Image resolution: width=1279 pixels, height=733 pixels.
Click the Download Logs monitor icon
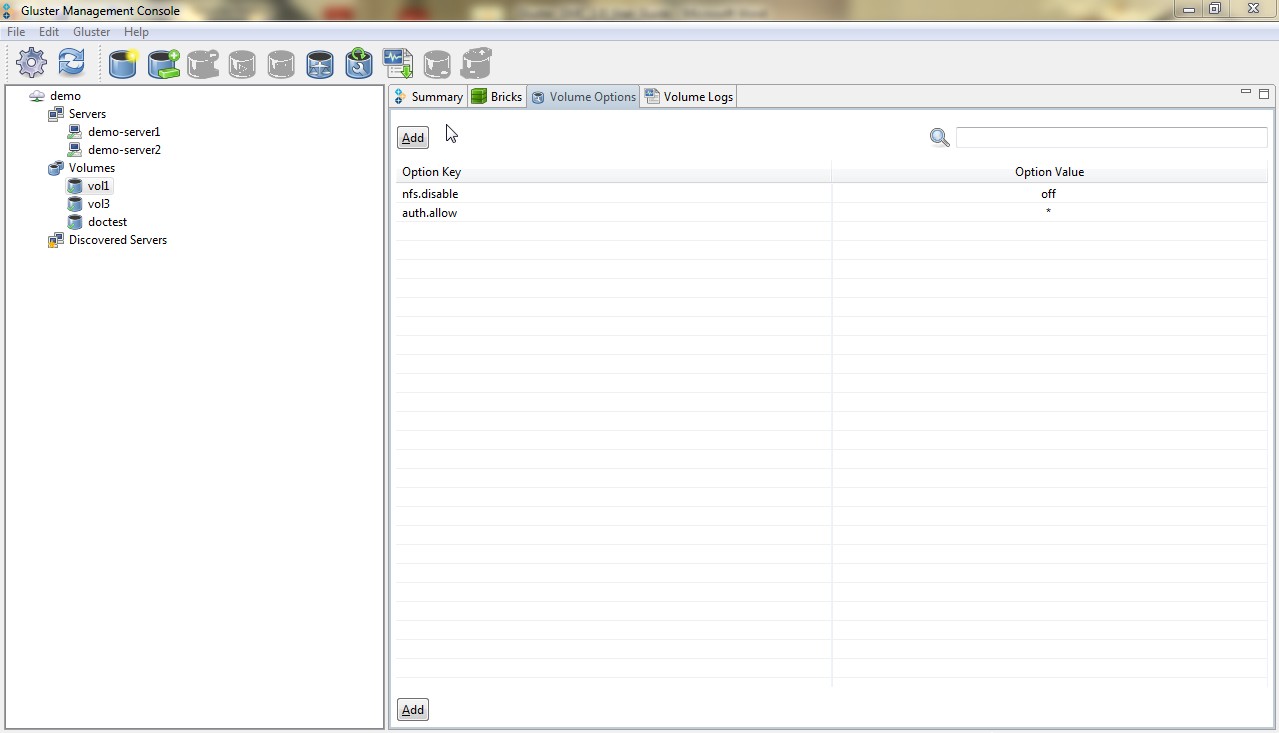[x=398, y=64]
